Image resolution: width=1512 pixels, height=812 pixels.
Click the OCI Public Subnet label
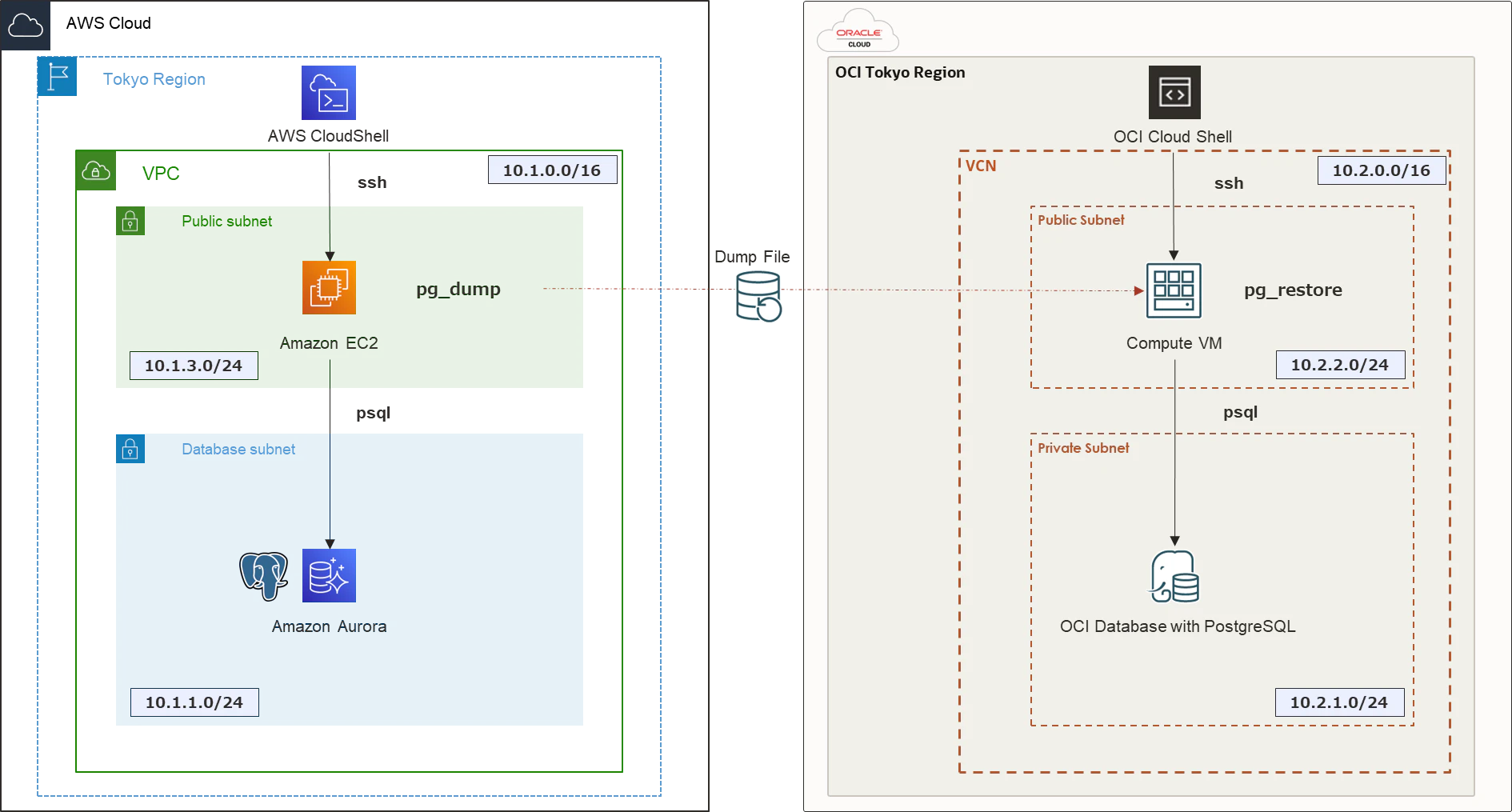(x=1081, y=220)
